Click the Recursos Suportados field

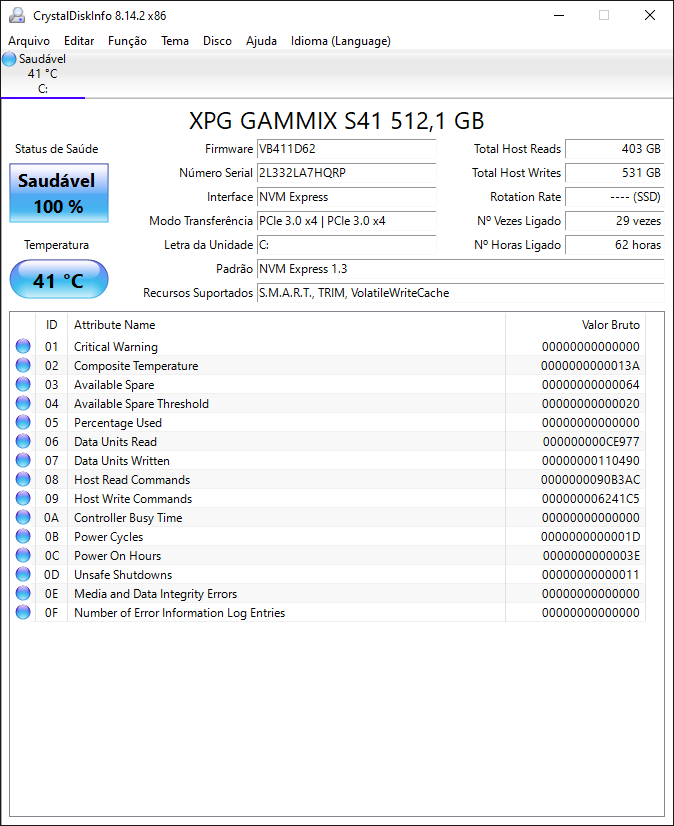coord(461,293)
